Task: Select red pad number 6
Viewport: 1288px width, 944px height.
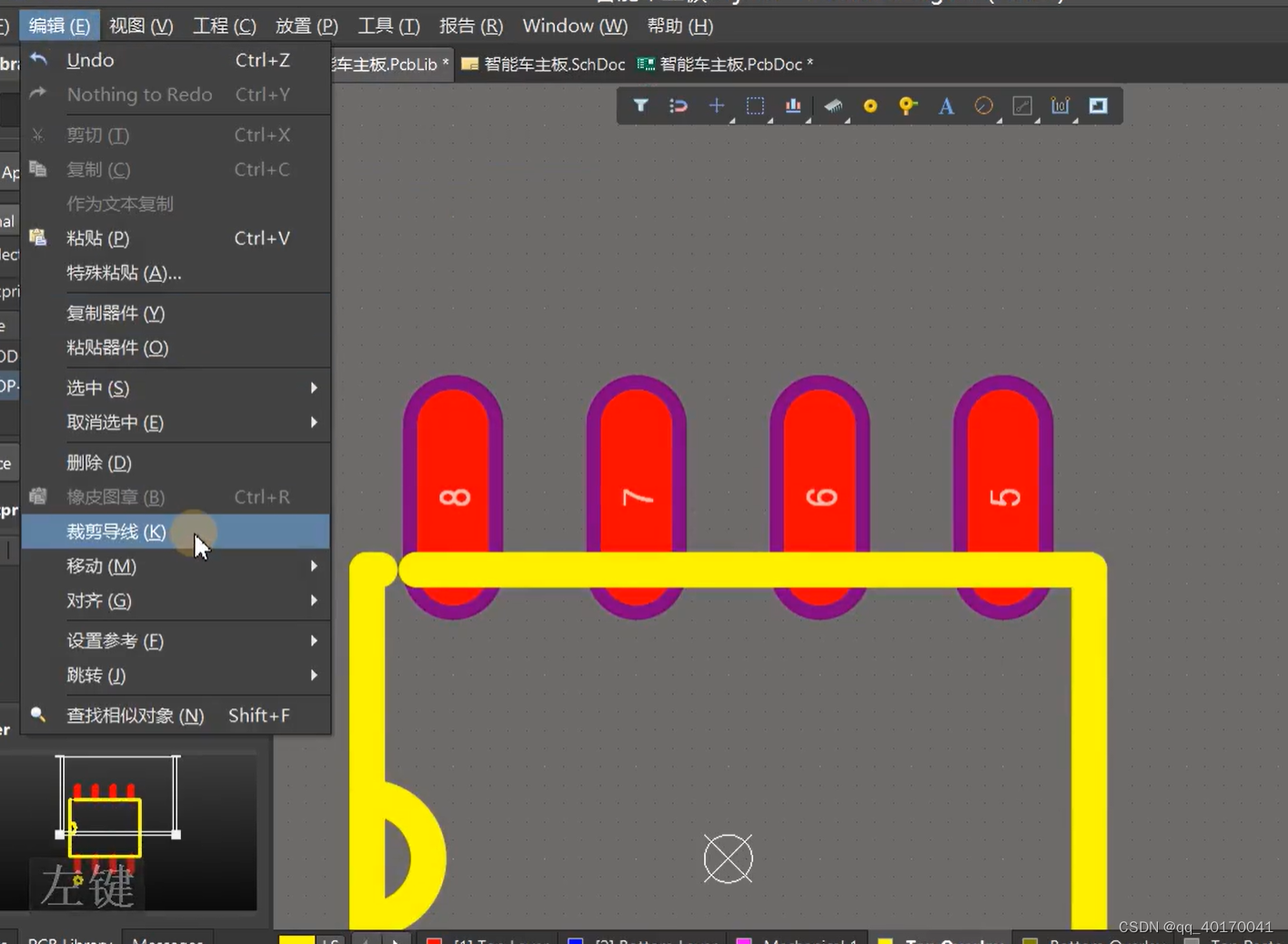Action: coord(820,497)
